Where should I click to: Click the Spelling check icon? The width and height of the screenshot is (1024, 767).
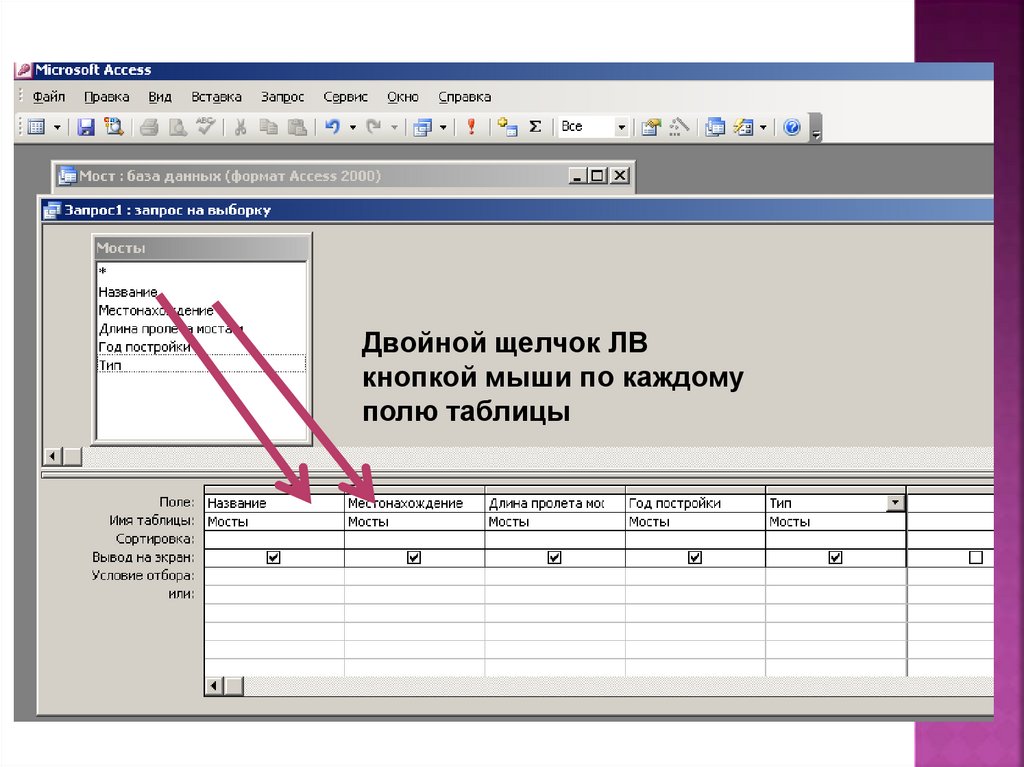pos(206,126)
